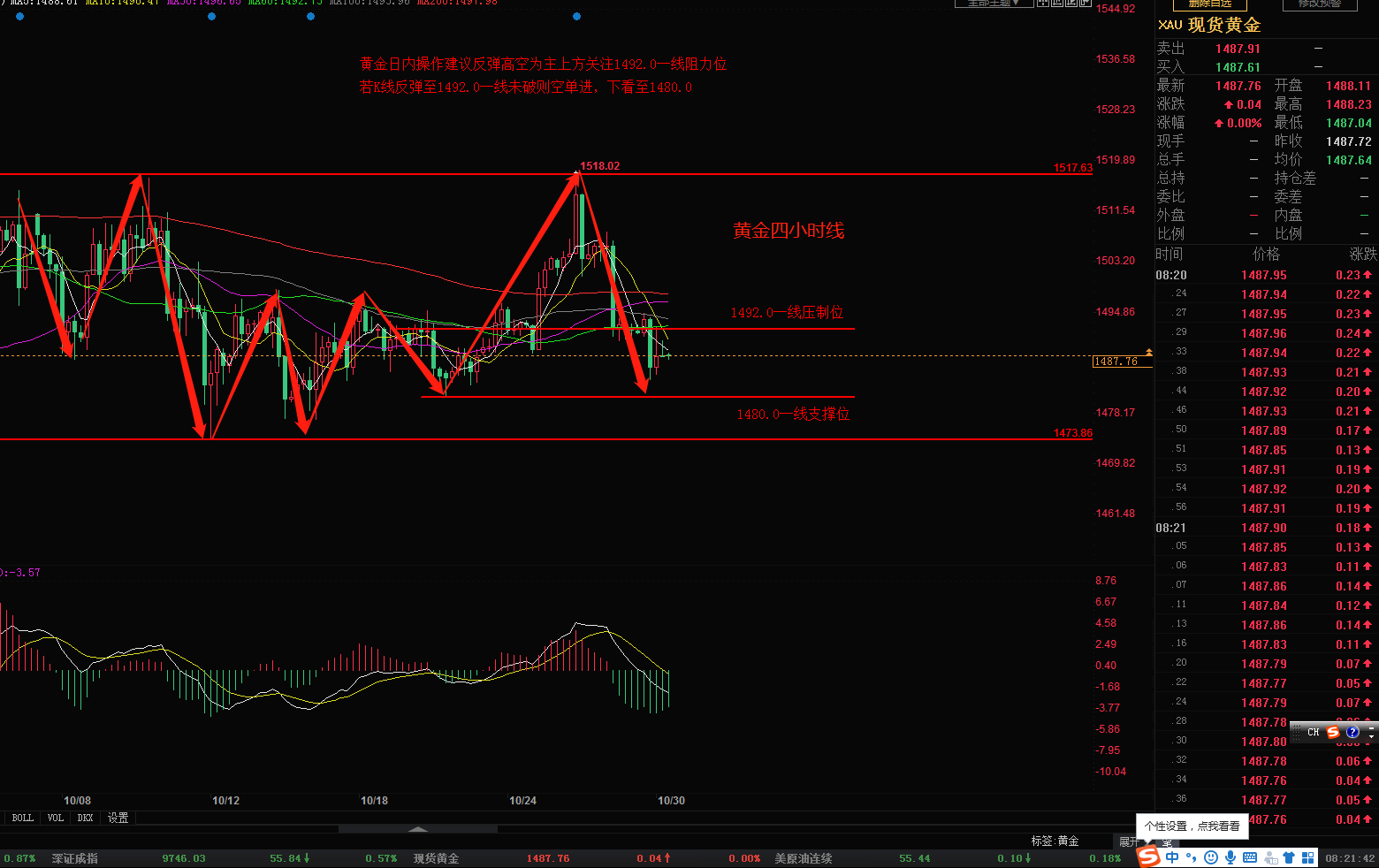Click the second chart tool icon beside 全部主题
The height and width of the screenshot is (868, 1379).
click(1057, 4)
